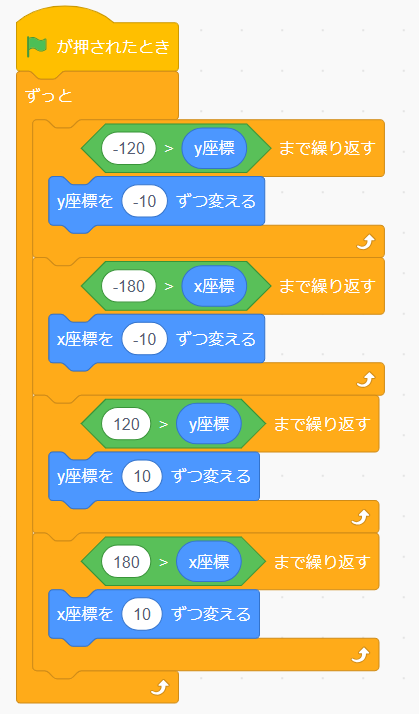Select the 180 input in fourth condition
Viewport: 419px width, 714px height.
click(x=126, y=562)
